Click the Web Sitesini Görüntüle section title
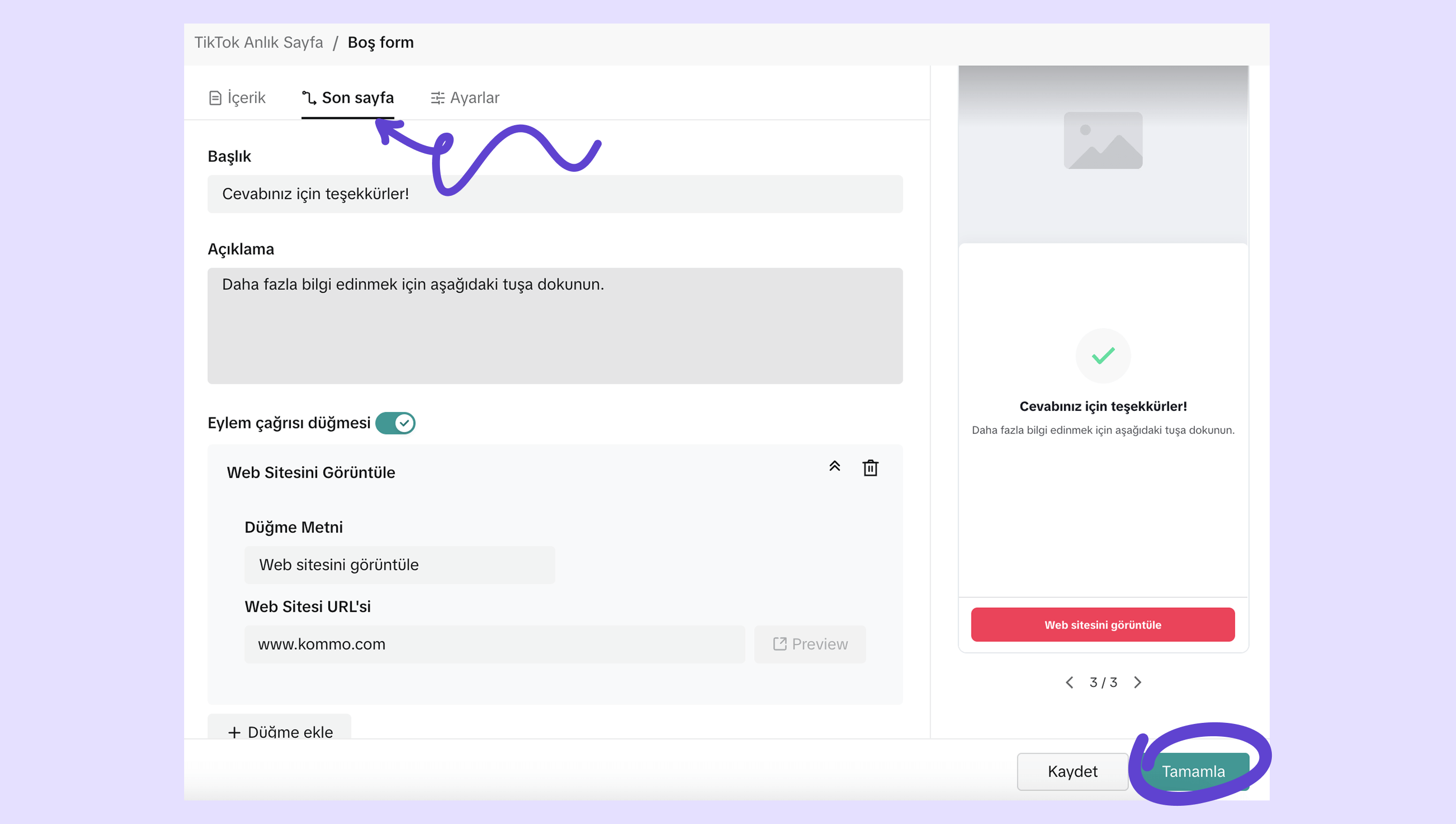Viewport: 1456px width, 824px height. coord(311,472)
